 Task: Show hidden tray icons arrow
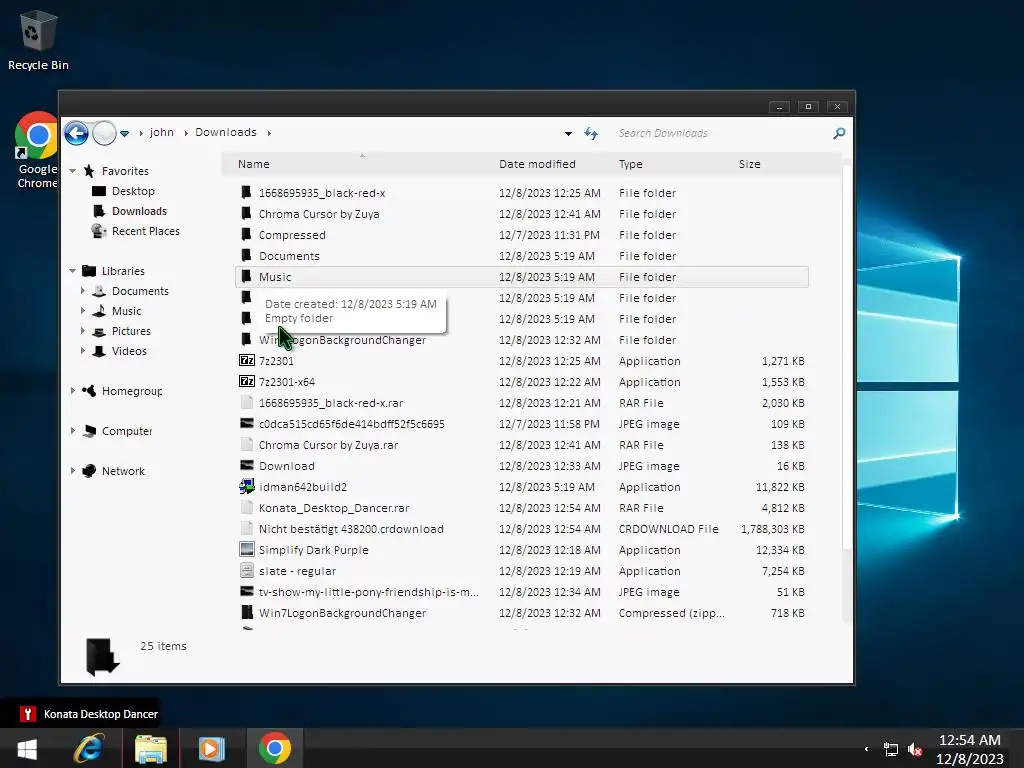(x=867, y=749)
